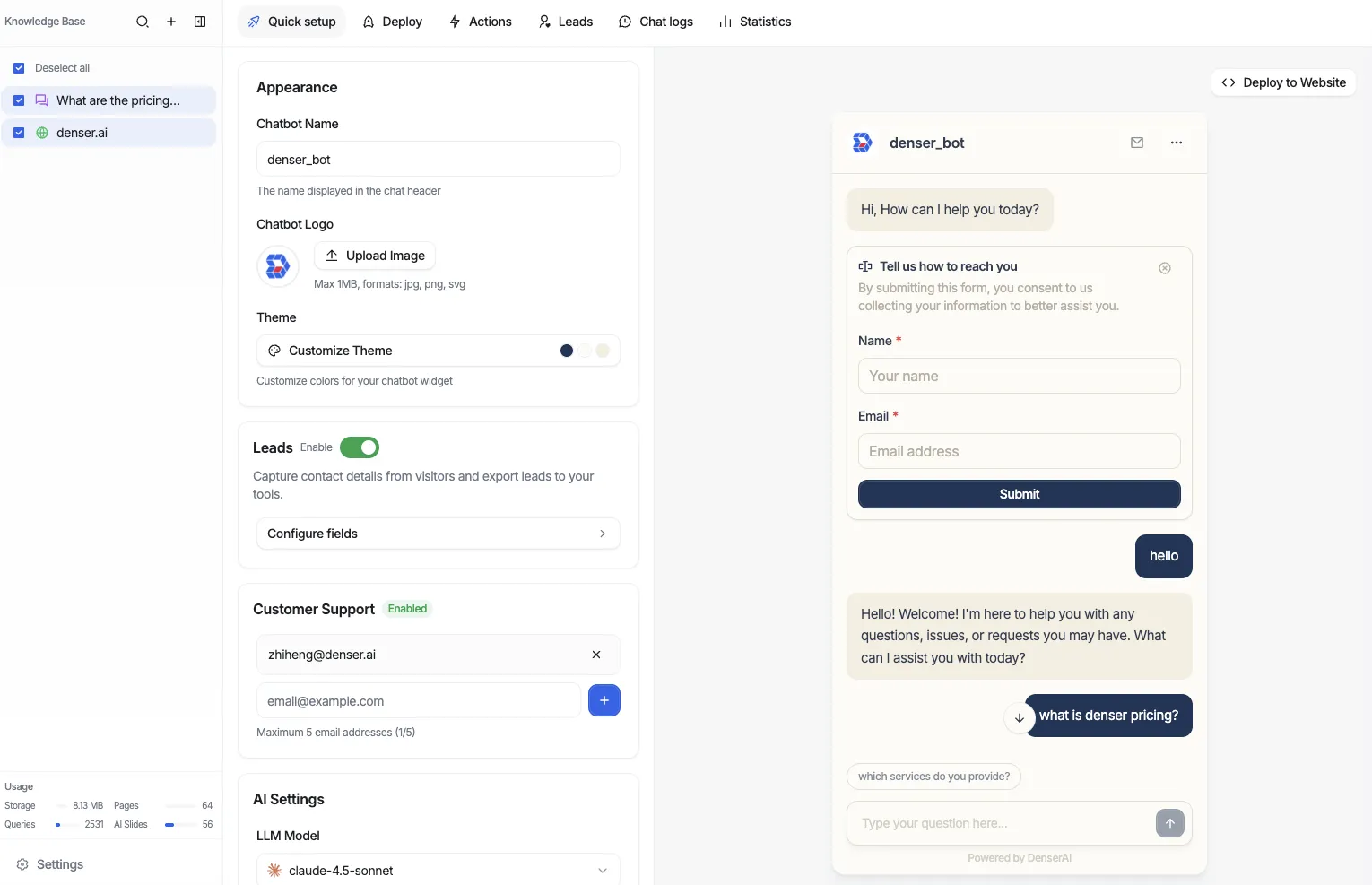
Task: Click the send arrow in the chat input
Action: point(1169,823)
